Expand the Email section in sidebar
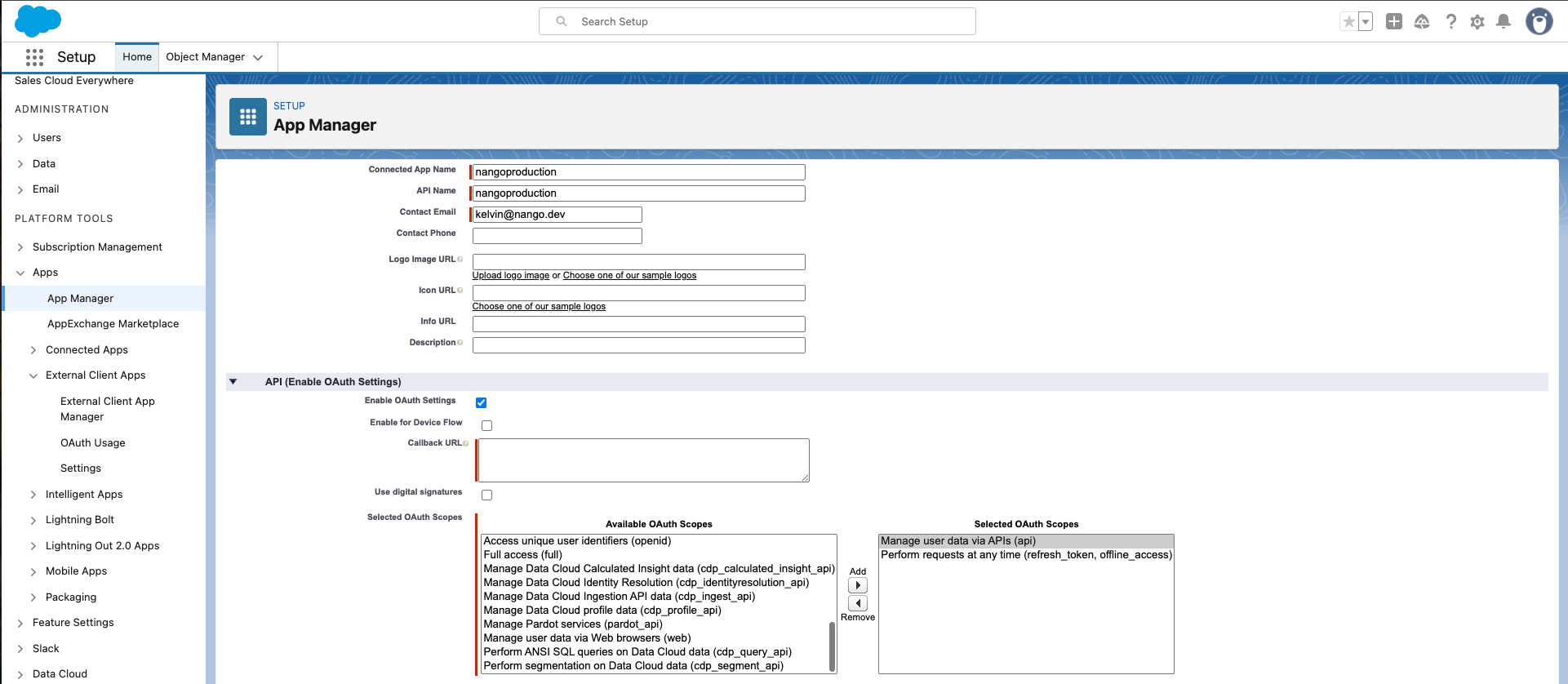This screenshot has width=1568, height=684. [20, 190]
